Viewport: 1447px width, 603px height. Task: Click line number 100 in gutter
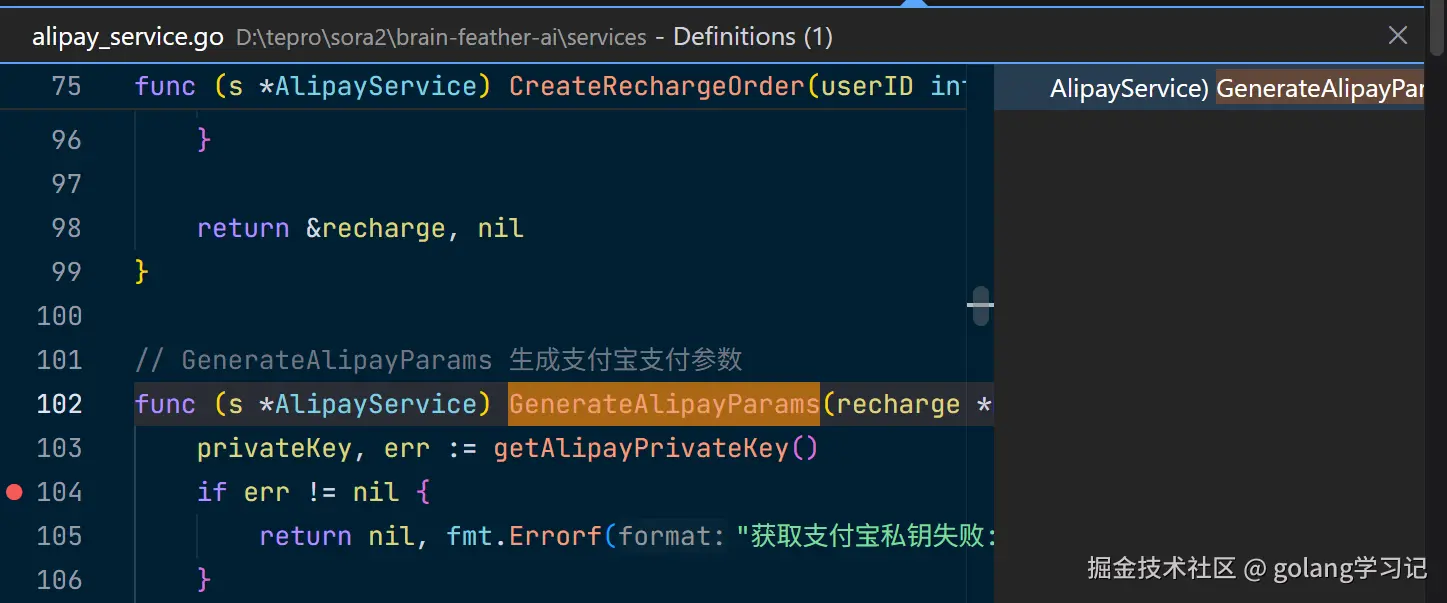tap(59, 316)
